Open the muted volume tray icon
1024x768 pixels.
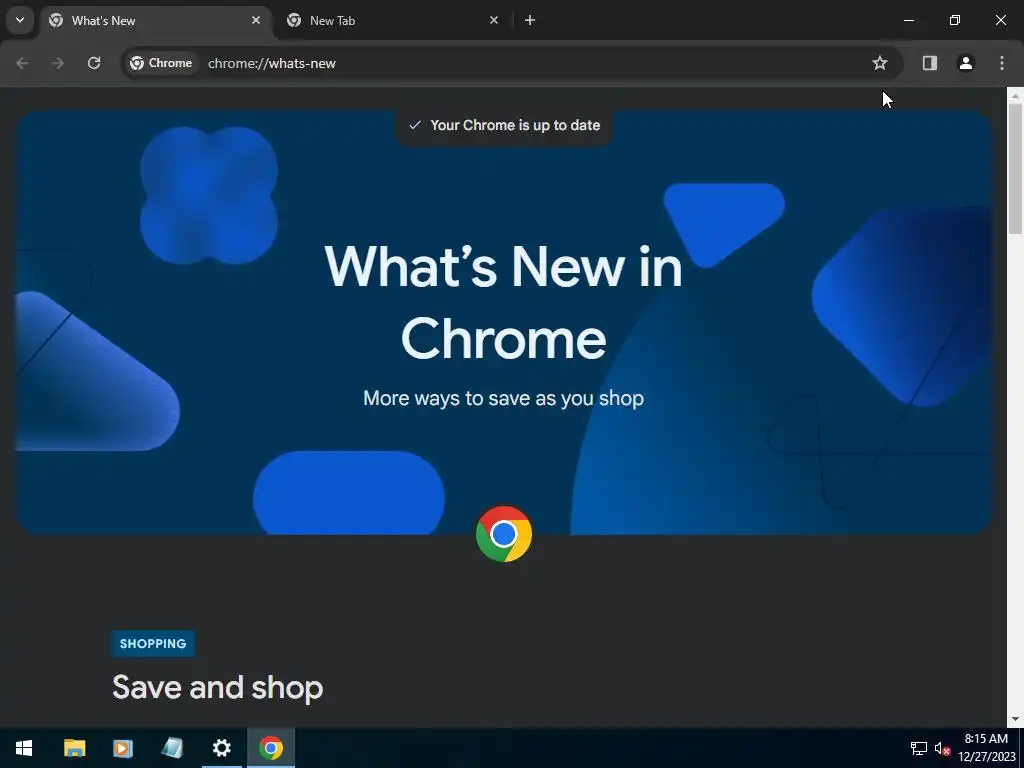click(x=942, y=748)
